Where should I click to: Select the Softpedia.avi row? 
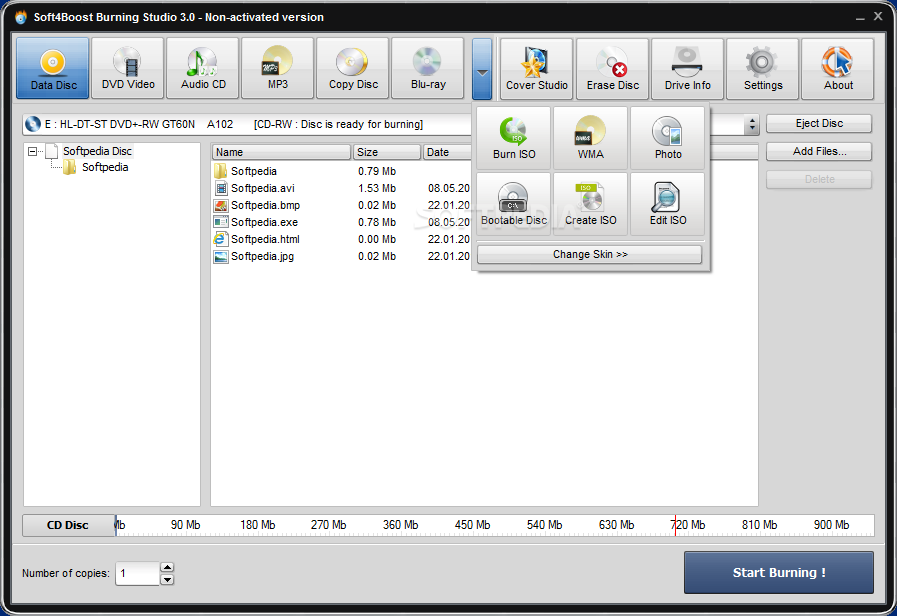pos(342,188)
